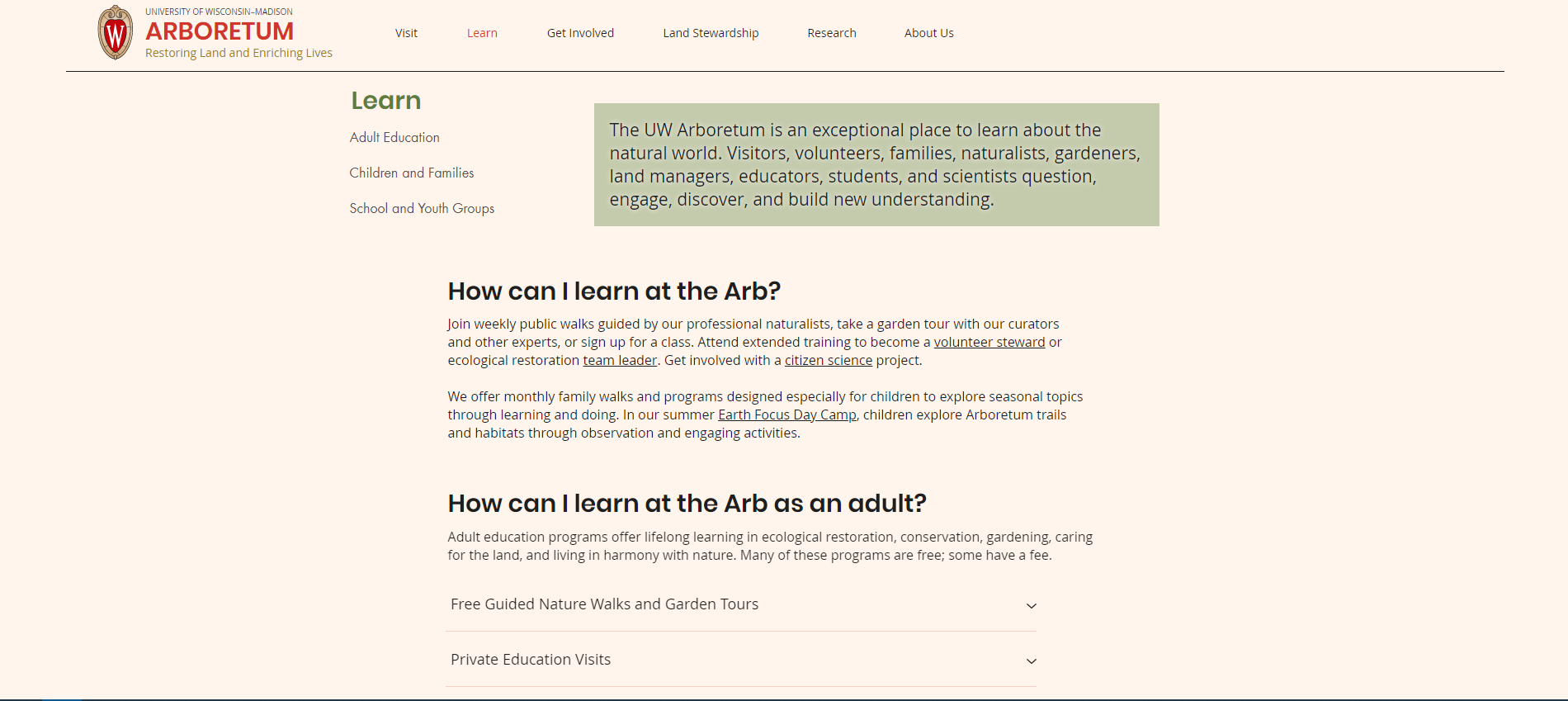Expand the Private Education Visits section
This screenshot has height=701, width=1568.
pos(741,660)
